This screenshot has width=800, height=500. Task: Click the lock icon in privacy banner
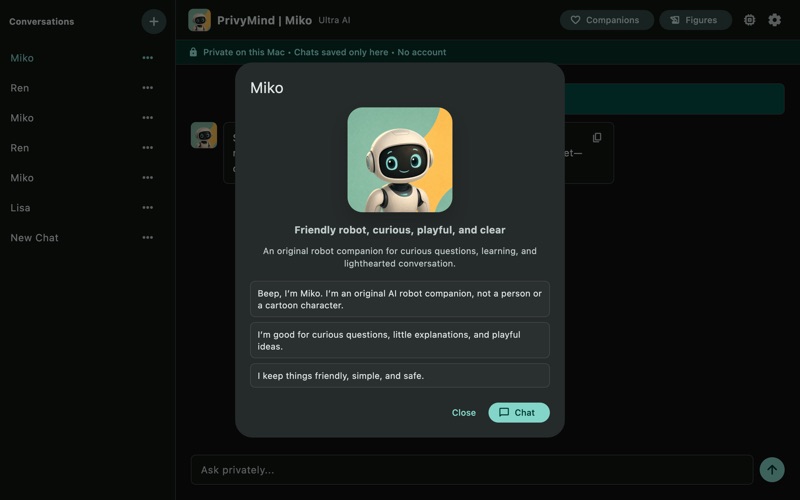(x=193, y=52)
